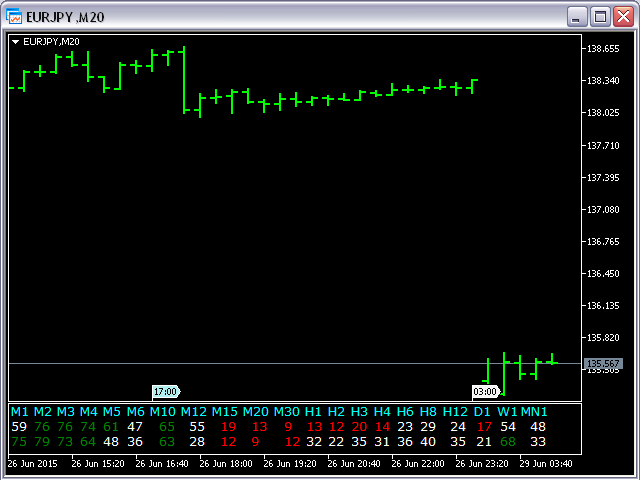
Task: Click the MN1 timeframe label
Action: coord(534,411)
